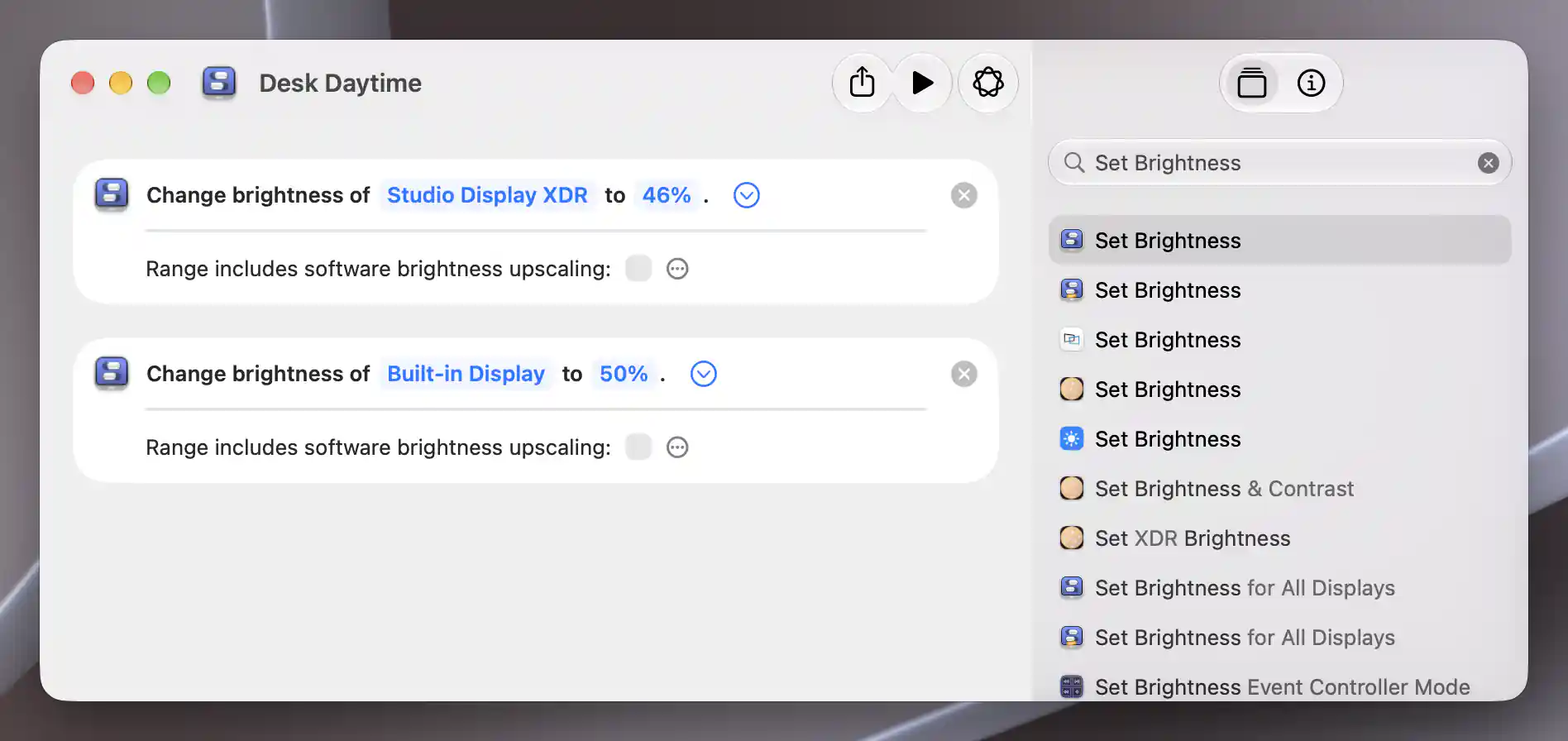The width and height of the screenshot is (1568, 741).
Task: Change the Built-in Display parameter
Action: tap(466, 374)
